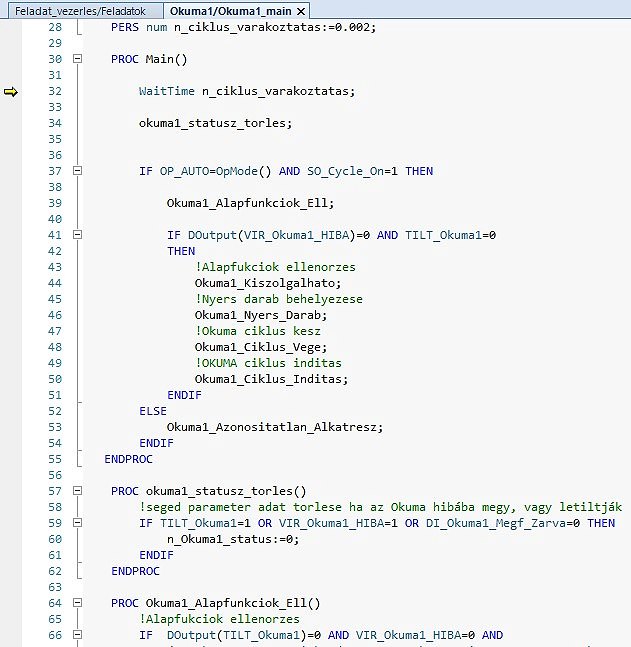Click the Okuma1_Kiszolgalhato procedure call
The width and height of the screenshot is (631, 647).
254,283
